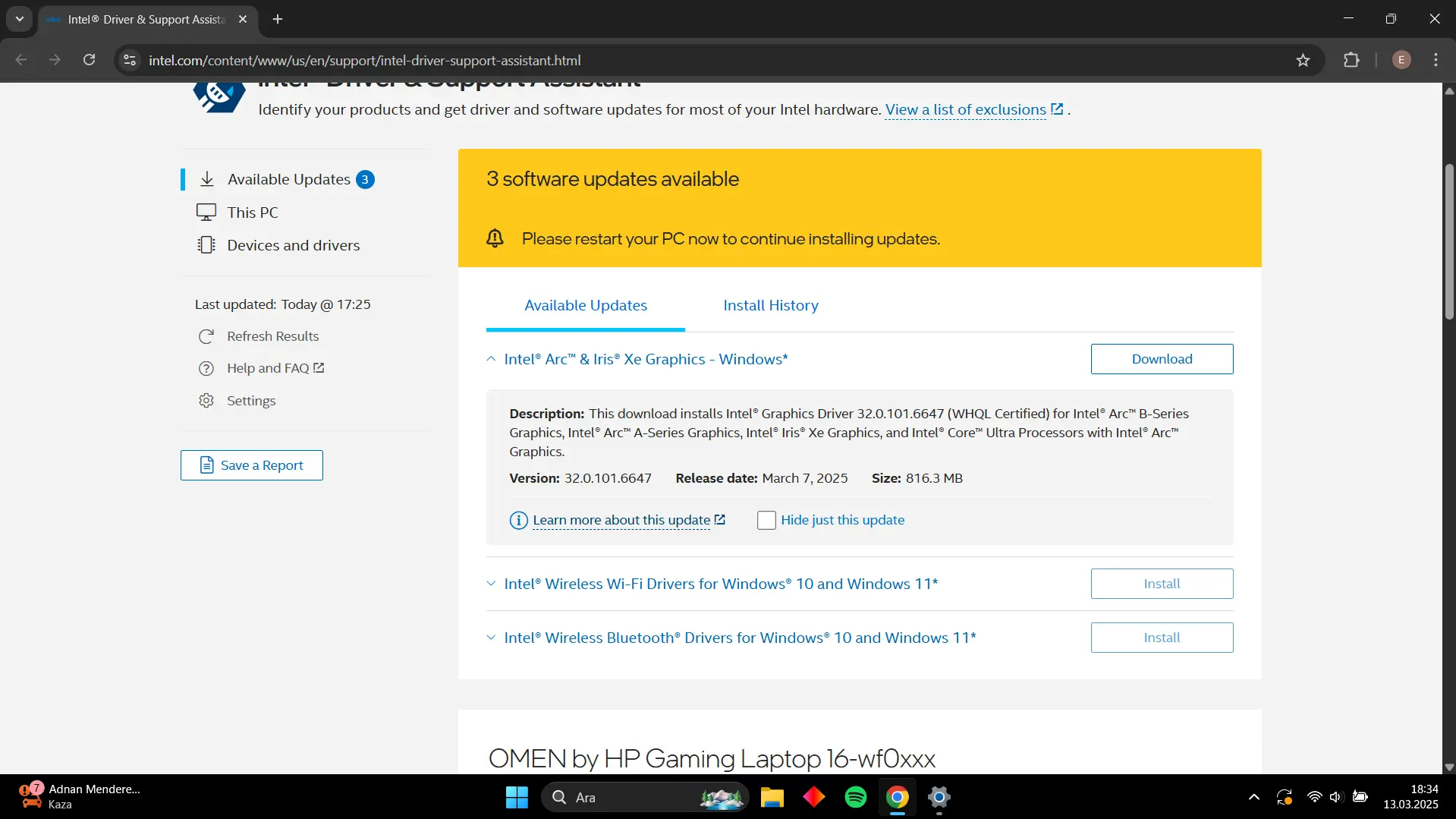The width and height of the screenshot is (1456, 819).
Task: Click the browser address bar URL
Action: [x=365, y=60]
